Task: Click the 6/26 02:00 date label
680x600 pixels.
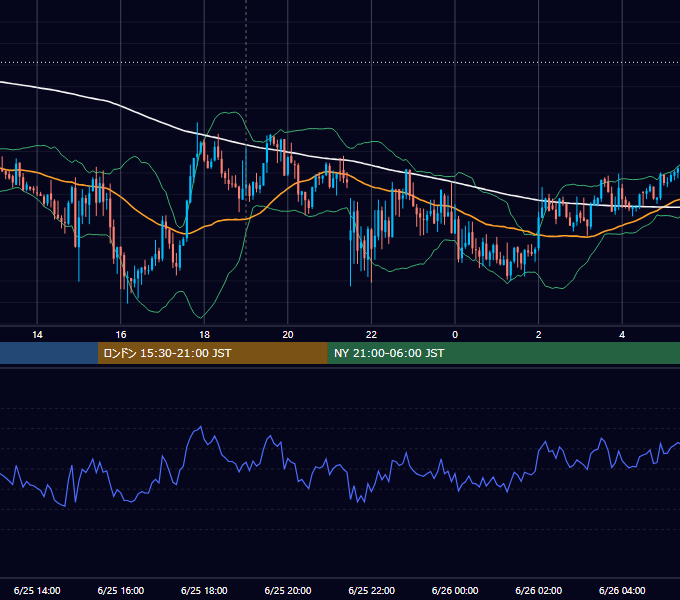Action: [539, 590]
